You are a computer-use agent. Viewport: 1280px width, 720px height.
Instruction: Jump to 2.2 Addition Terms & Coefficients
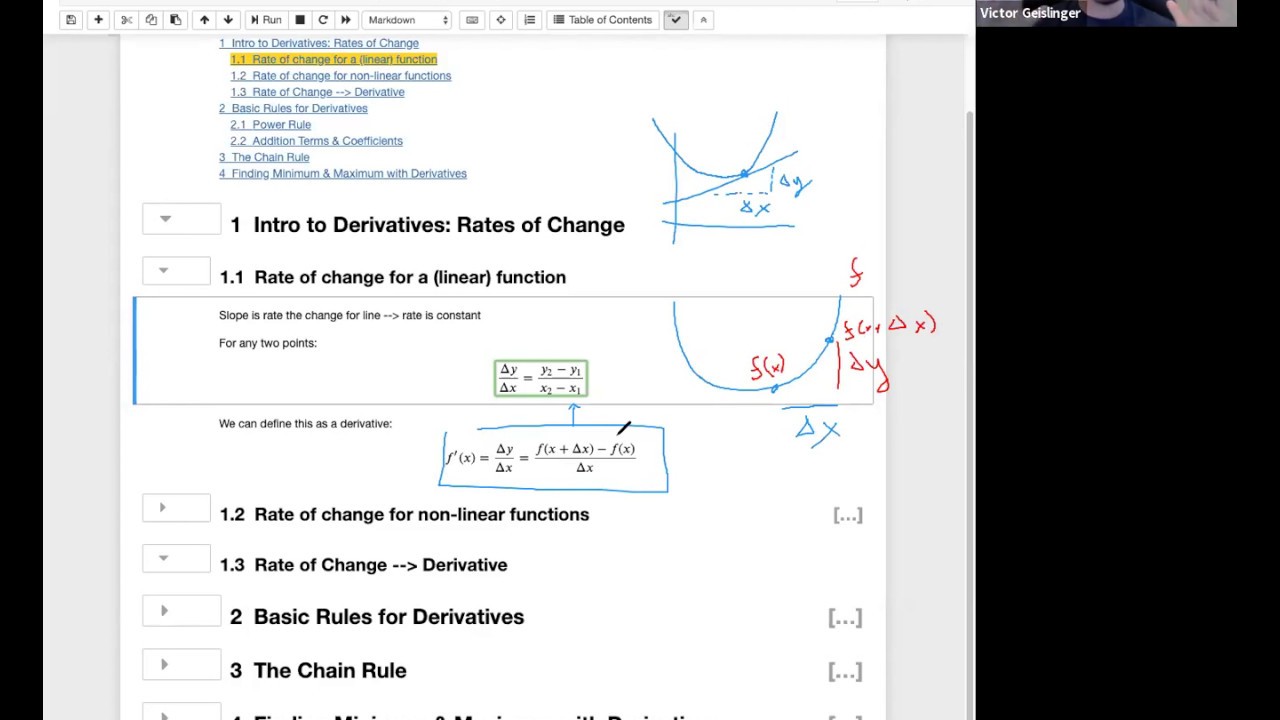point(316,141)
